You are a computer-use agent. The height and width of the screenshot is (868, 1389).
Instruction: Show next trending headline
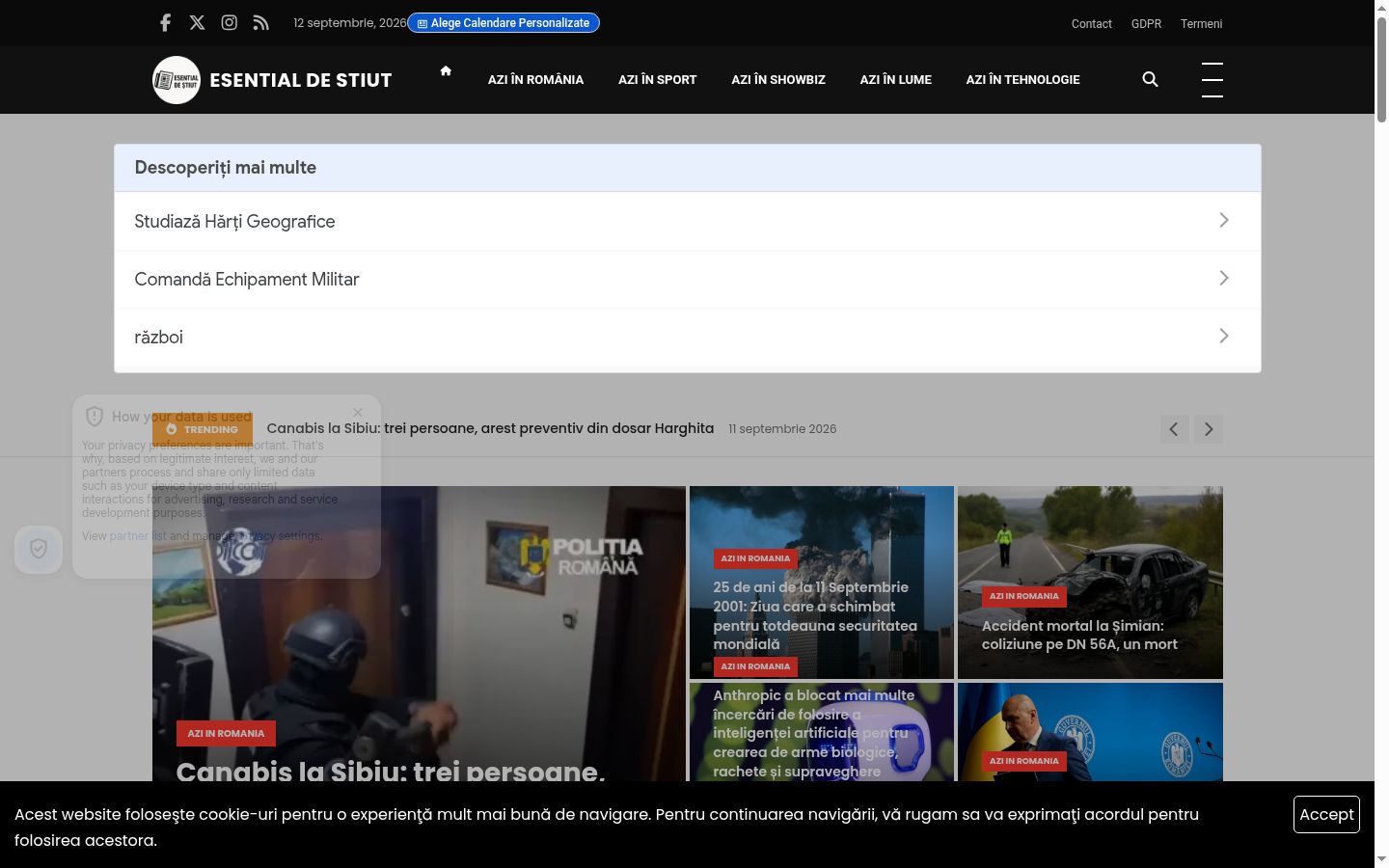(1209, 429)
